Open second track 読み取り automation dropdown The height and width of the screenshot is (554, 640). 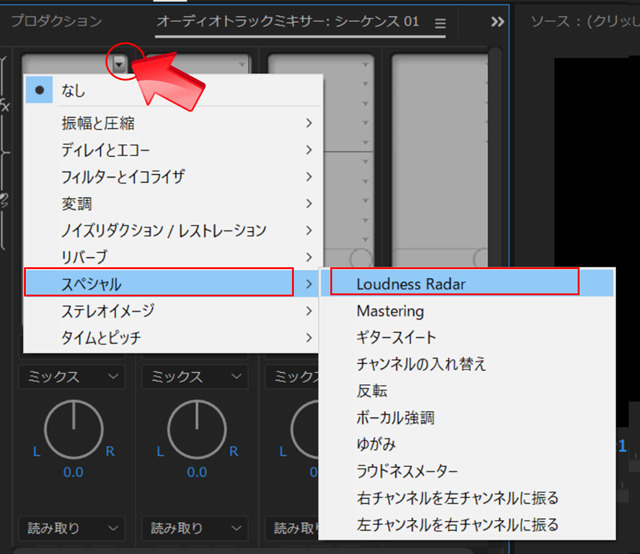[195, 528]
